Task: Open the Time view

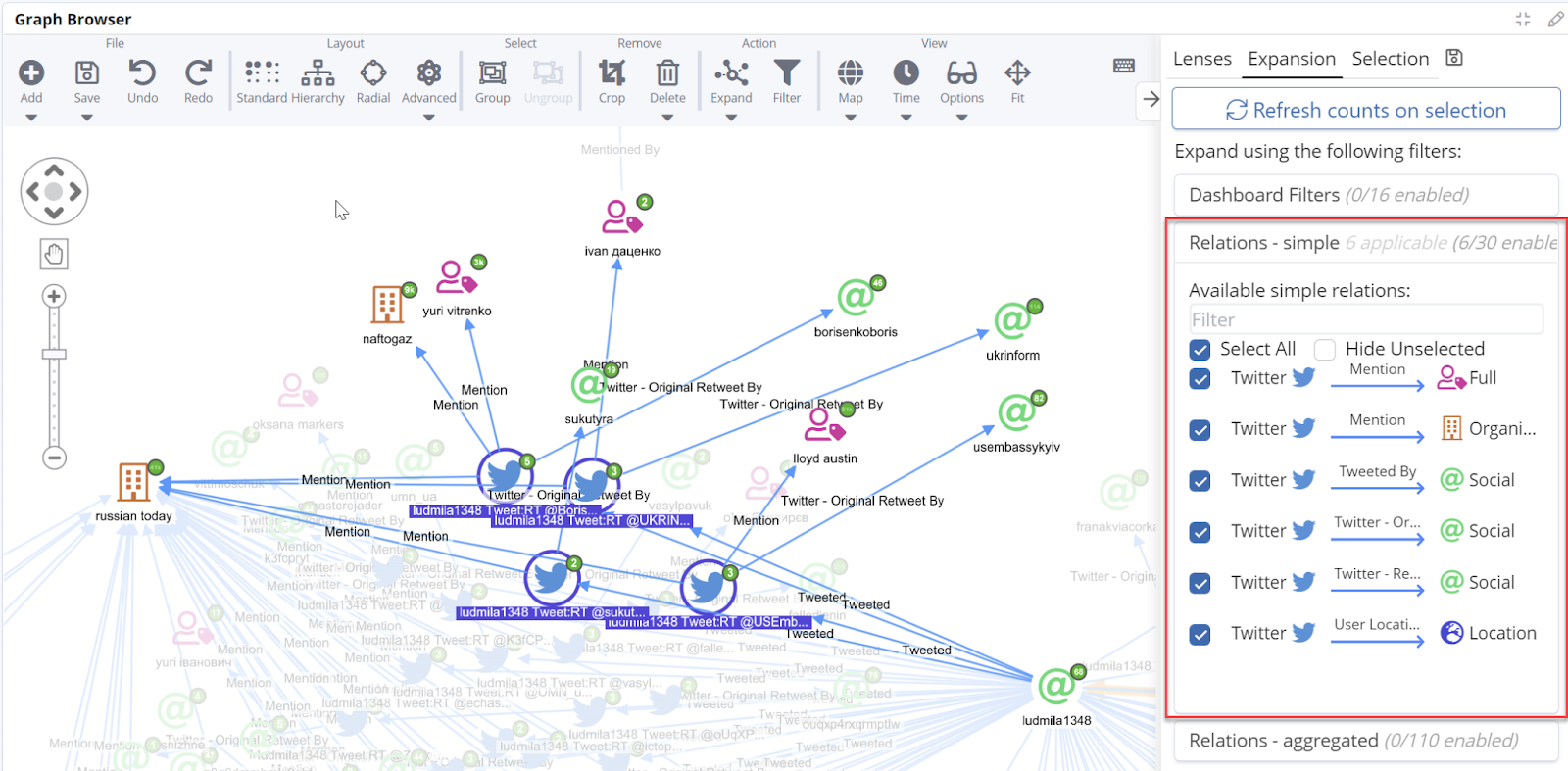Action: (x=906, y=72)
